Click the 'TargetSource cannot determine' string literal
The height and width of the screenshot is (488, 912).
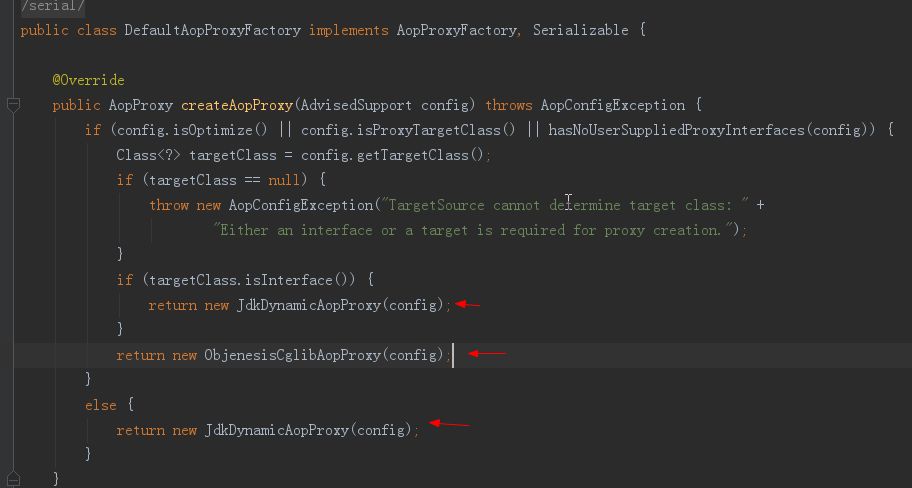(x=565, y=205)
